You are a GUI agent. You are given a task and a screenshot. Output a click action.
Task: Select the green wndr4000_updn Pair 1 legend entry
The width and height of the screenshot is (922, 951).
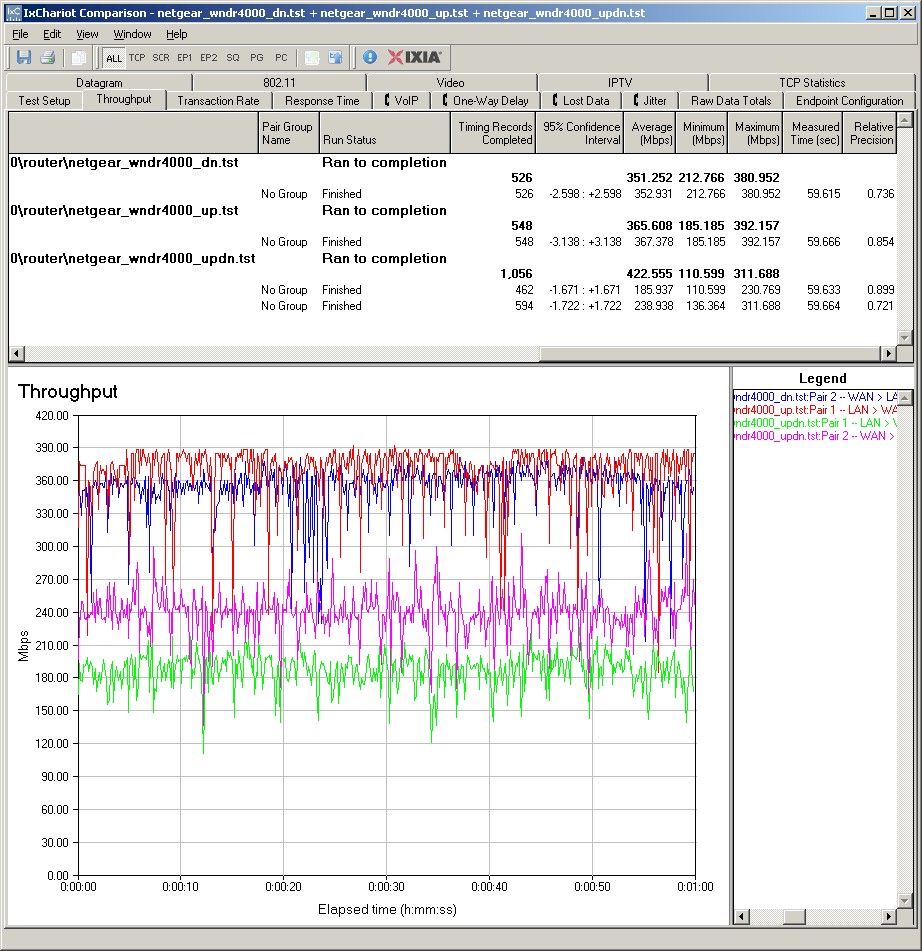coord(815,423)
